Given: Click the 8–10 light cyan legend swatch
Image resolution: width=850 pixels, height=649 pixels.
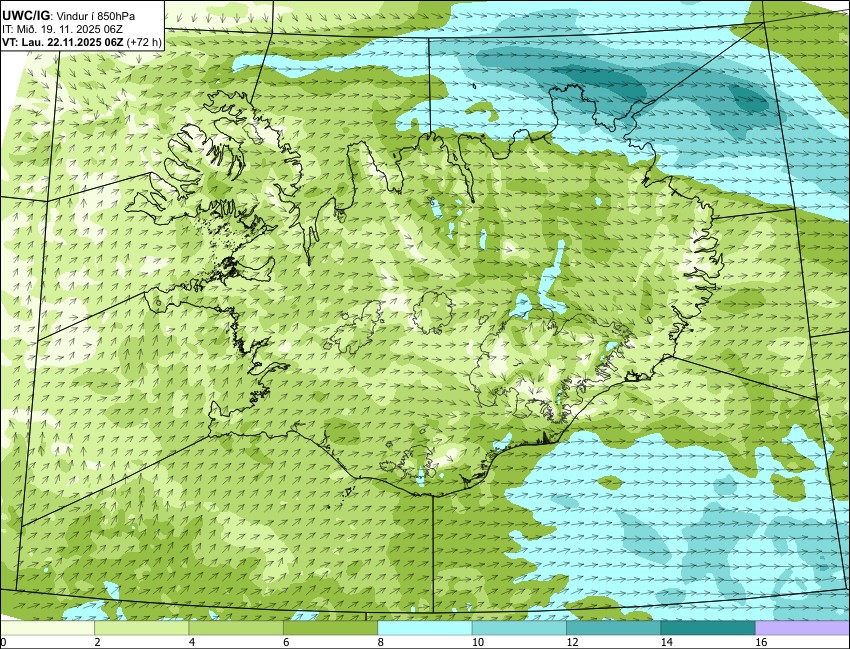Looking at the screenshot, I should (x=424, y=628).
